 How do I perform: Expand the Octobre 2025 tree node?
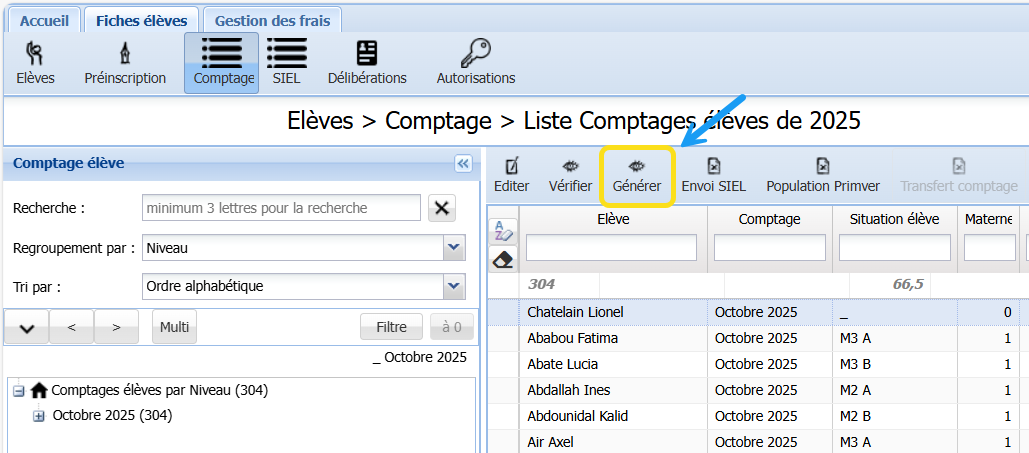pos(39,416)
